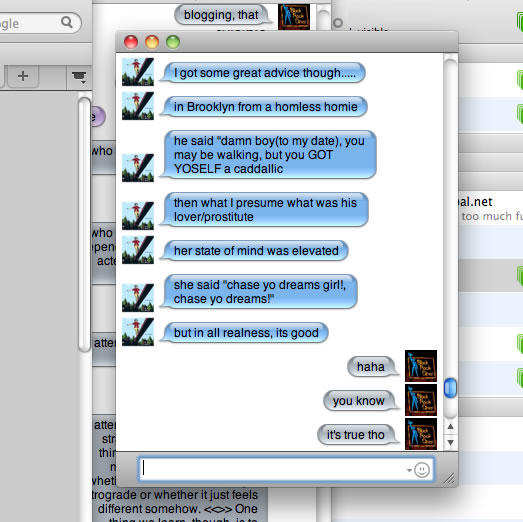
Task: Click avatar beside 'but in all realness'
Action: (x=138, y=332)
